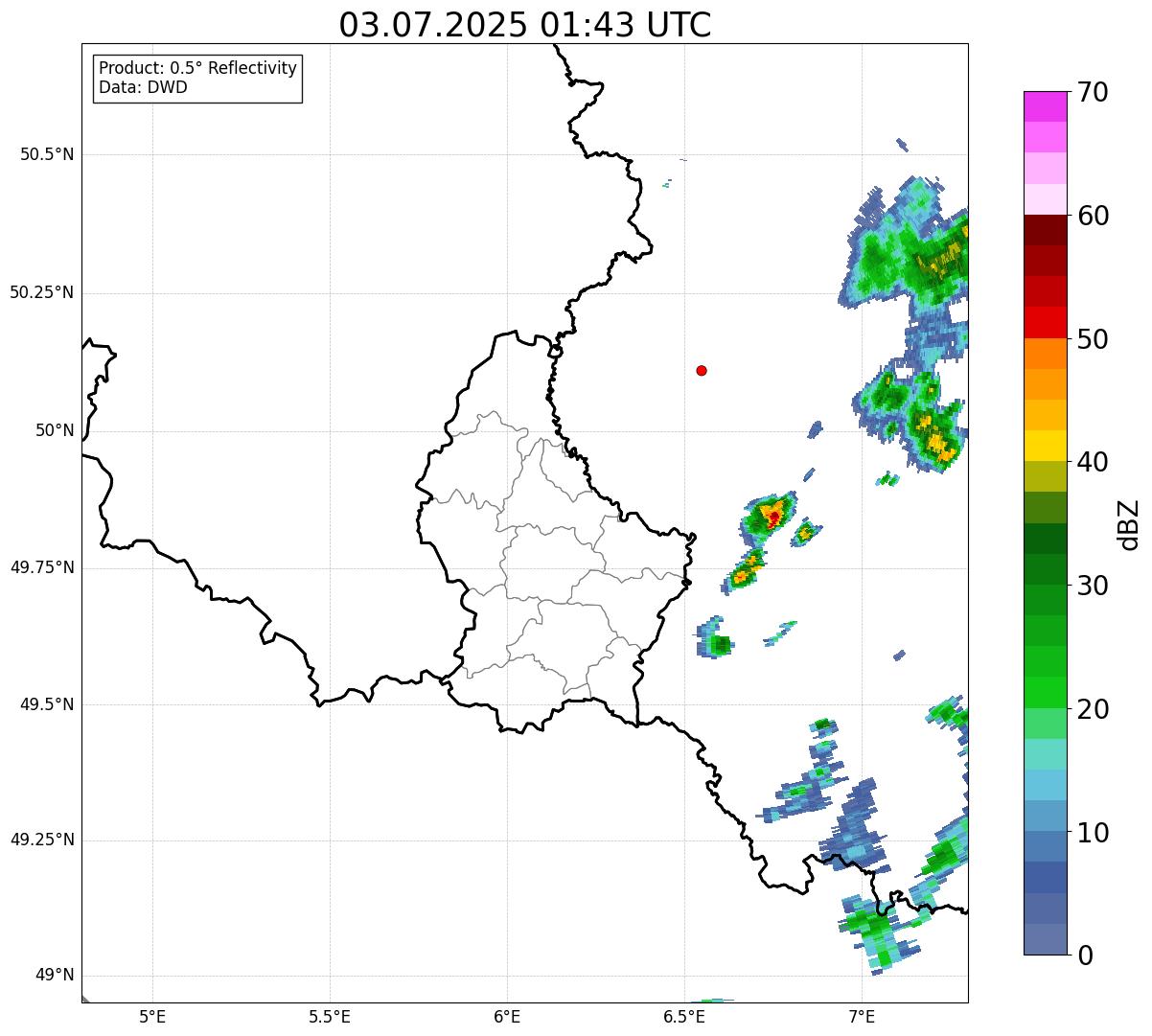The width and height of the screenshot is (1152, 1036).
Task: Click the "6°E" longitude label
Action: (507, 1016)
